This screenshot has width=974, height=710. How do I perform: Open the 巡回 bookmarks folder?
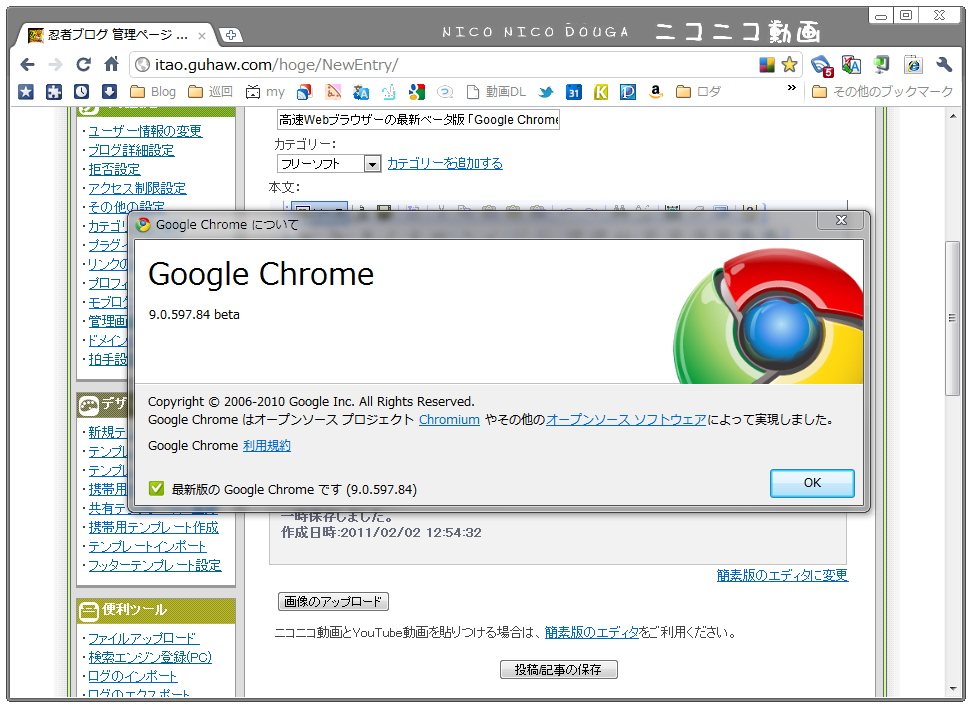[211, 92]
